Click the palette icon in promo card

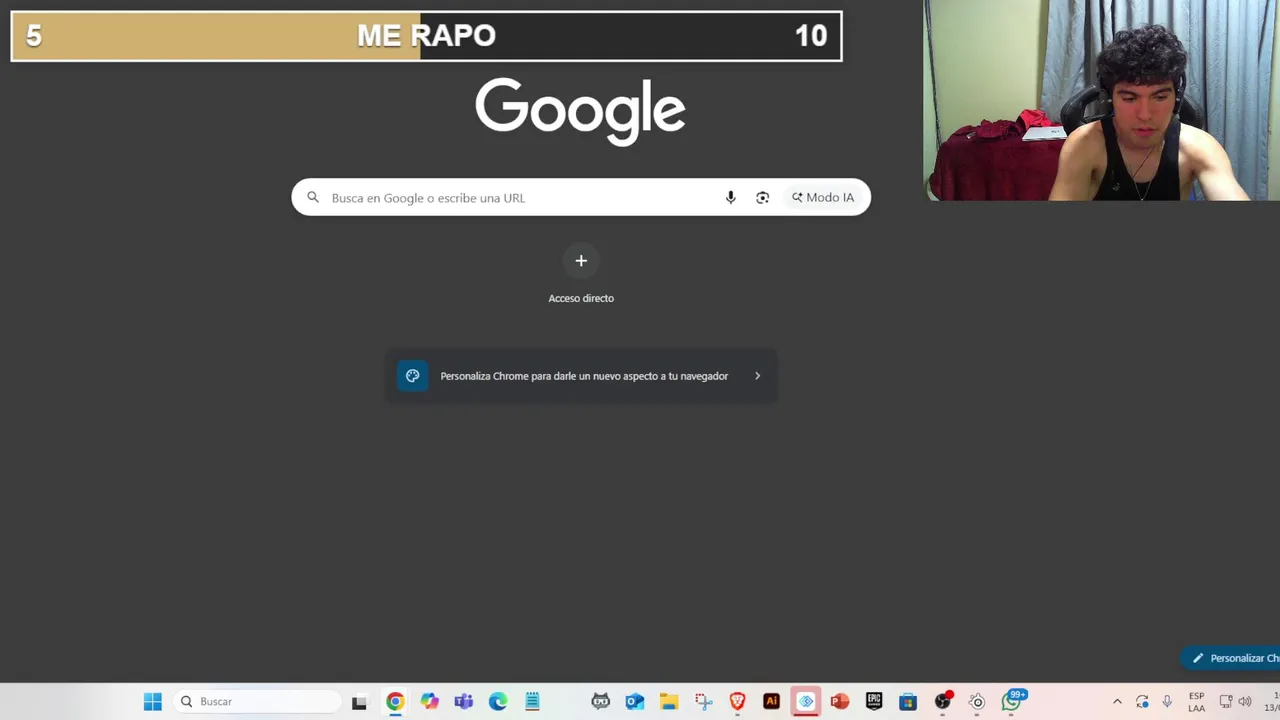pyautogui.click(x=413, y=376)
